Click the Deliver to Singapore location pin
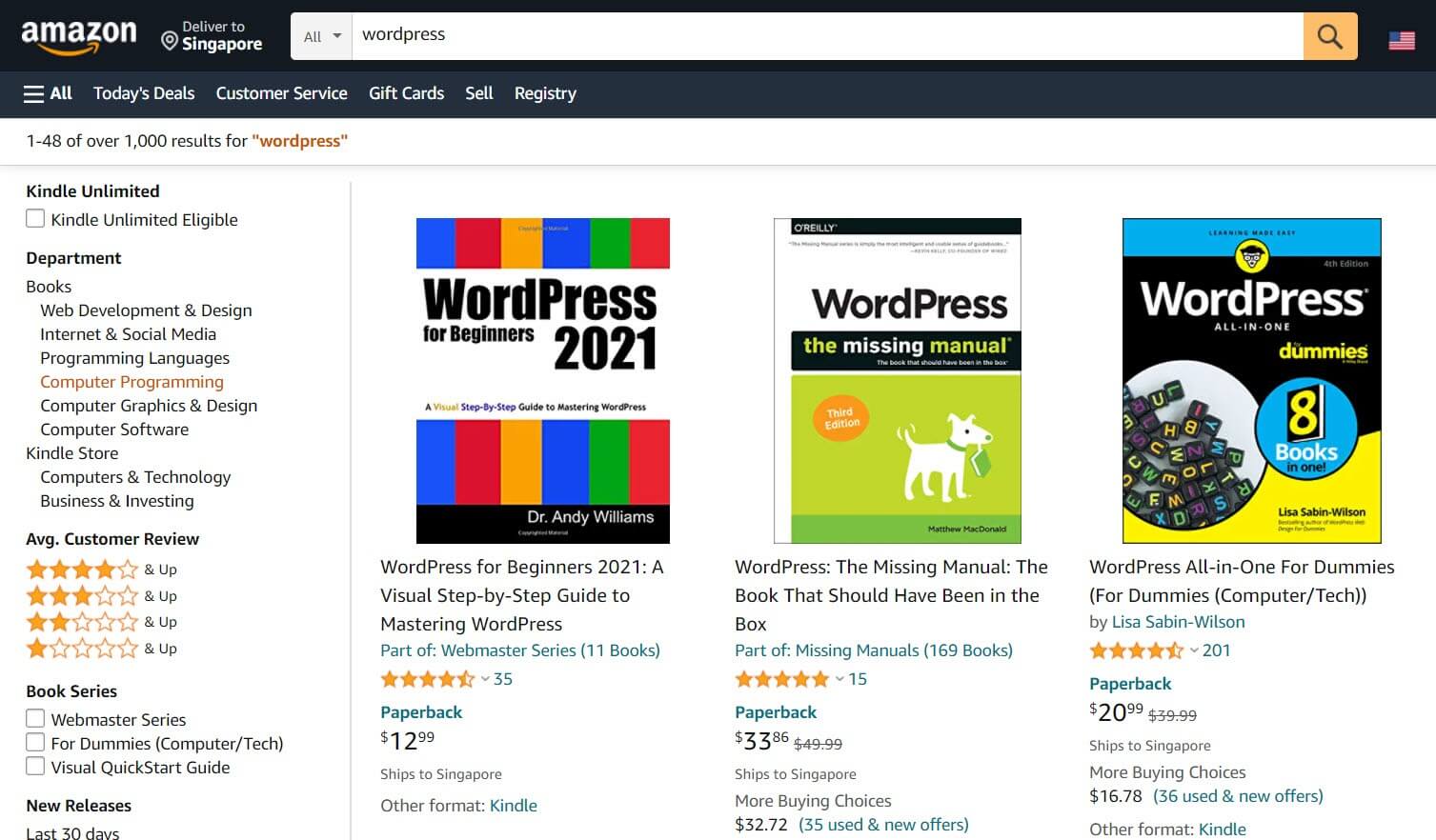This screenshot has height=840, width=1436. [x=169, y=41]
